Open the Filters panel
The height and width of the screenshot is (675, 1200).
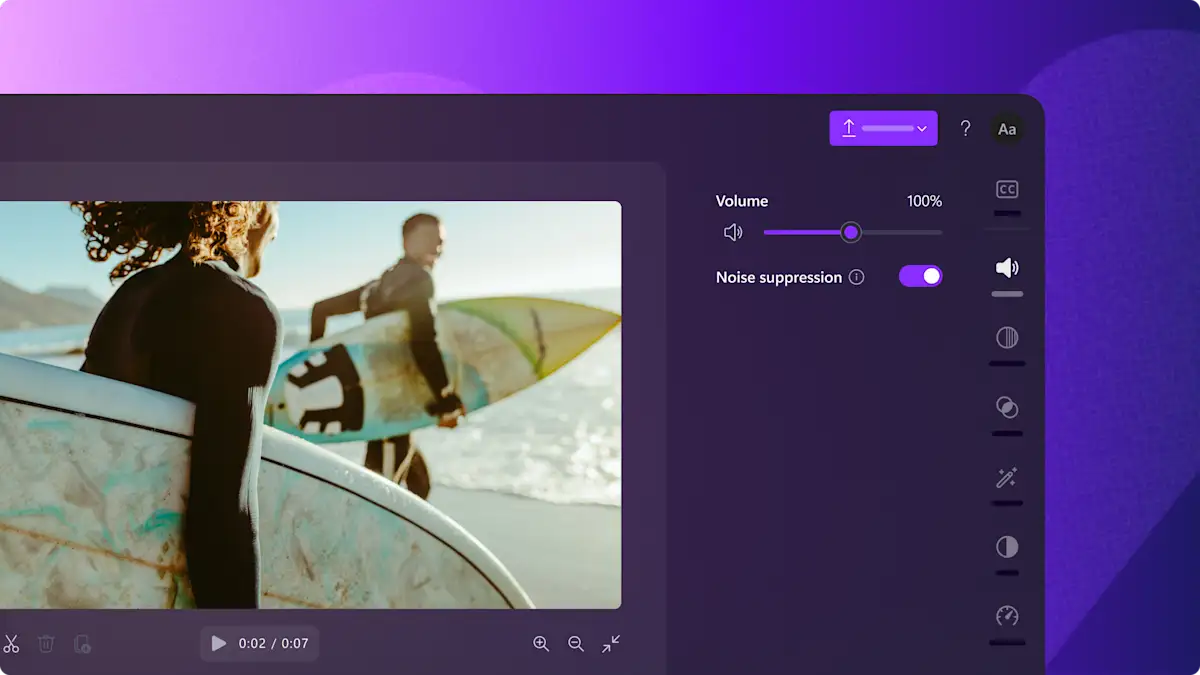coord(1007,337)
